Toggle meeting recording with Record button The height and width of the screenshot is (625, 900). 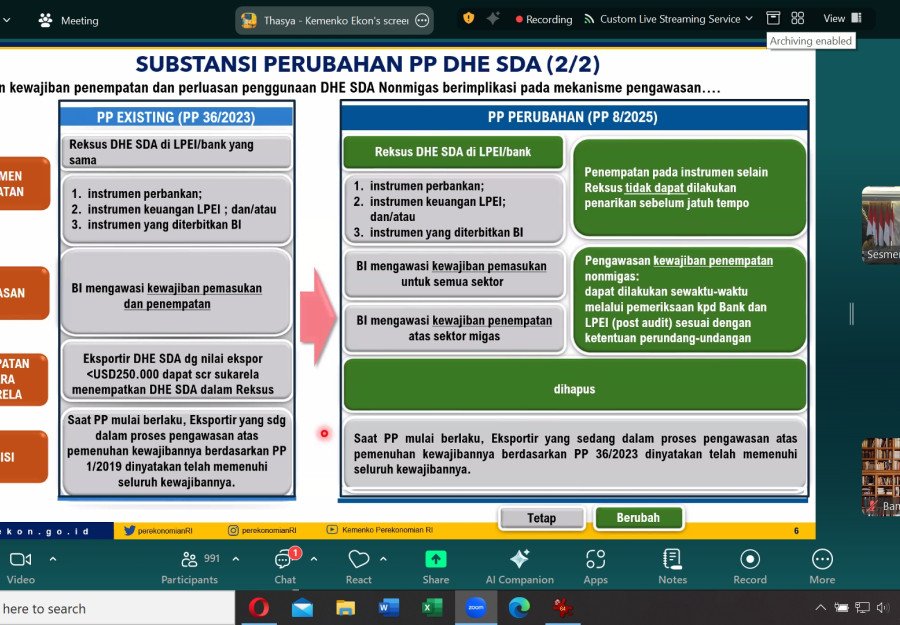point(750,567)
